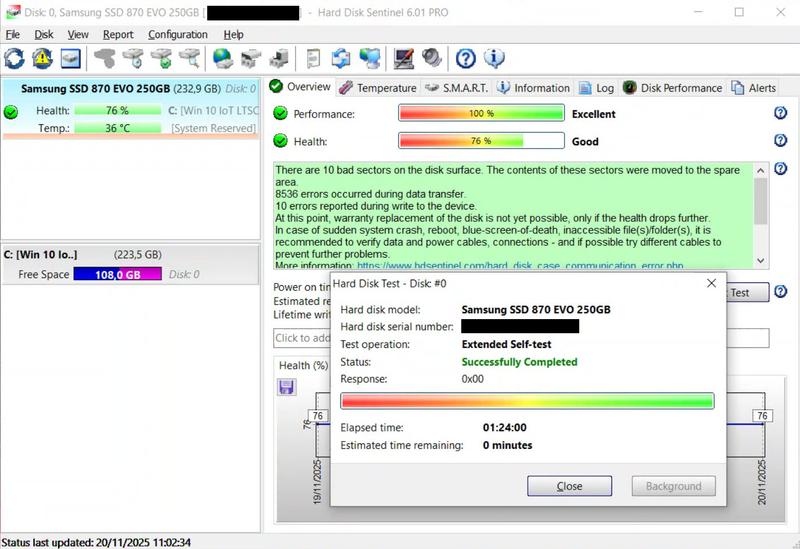
Task: Click the Close button in Hard Disk Test dialog
Action: (x=569, y=486)
